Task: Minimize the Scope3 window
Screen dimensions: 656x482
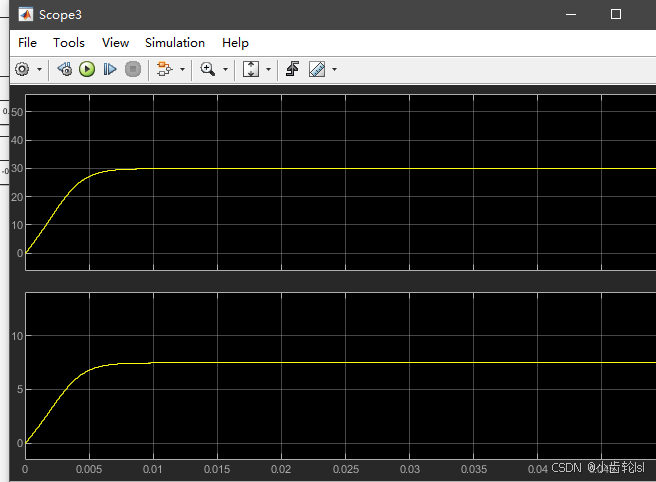Action: [571, 15]
